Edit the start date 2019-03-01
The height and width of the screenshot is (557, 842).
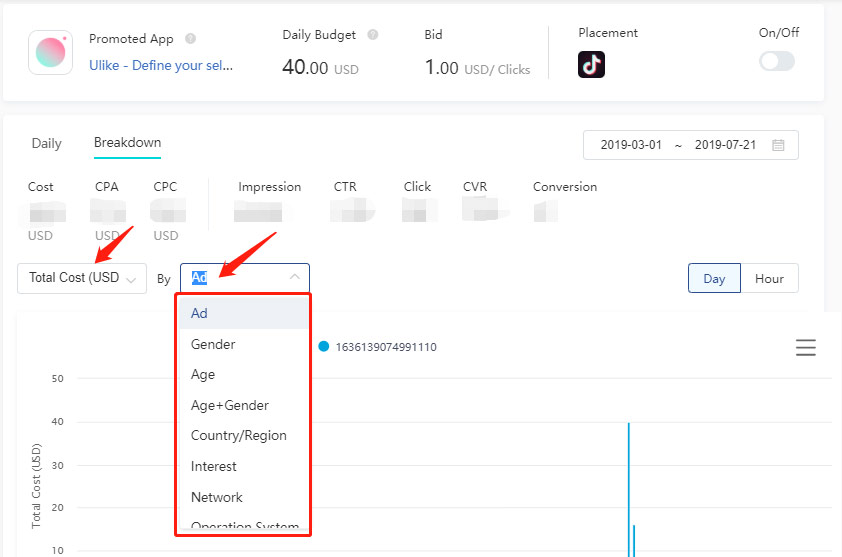point(631,145)
